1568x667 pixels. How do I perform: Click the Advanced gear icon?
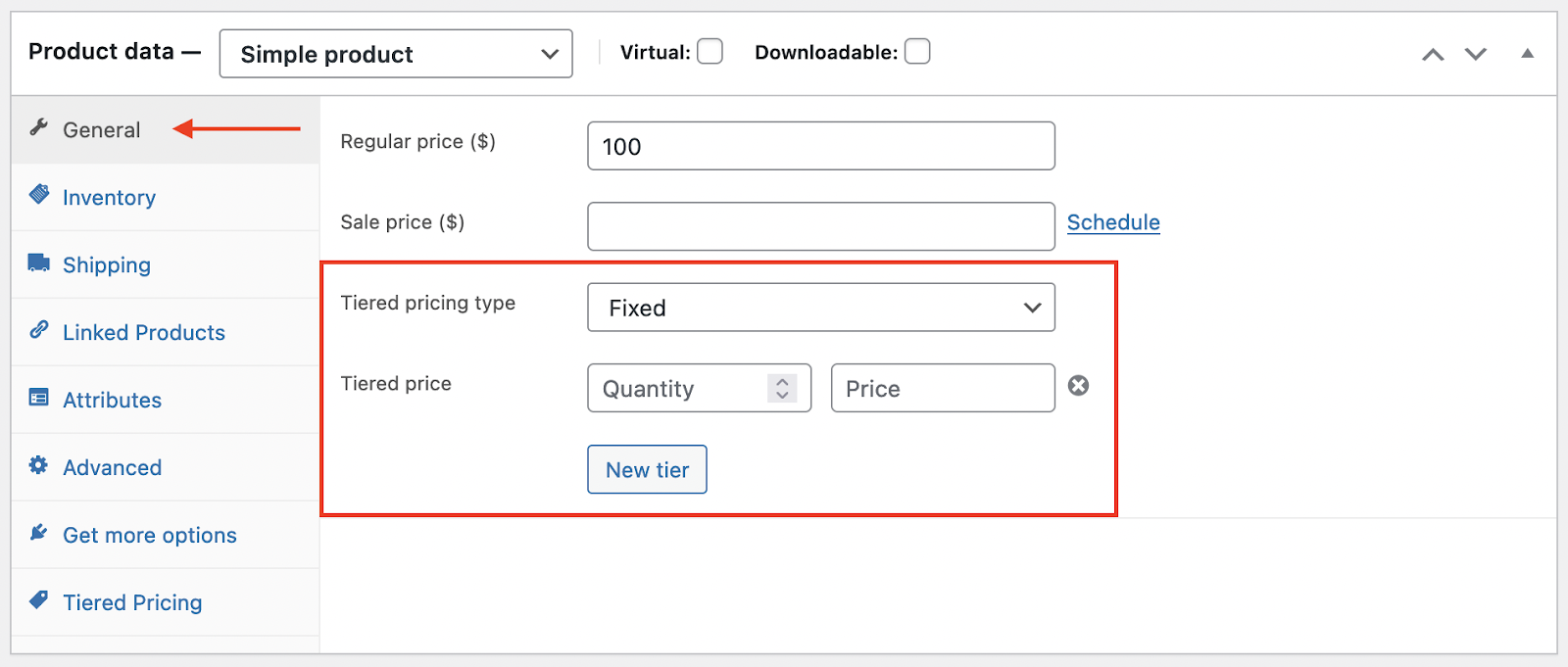39,465
